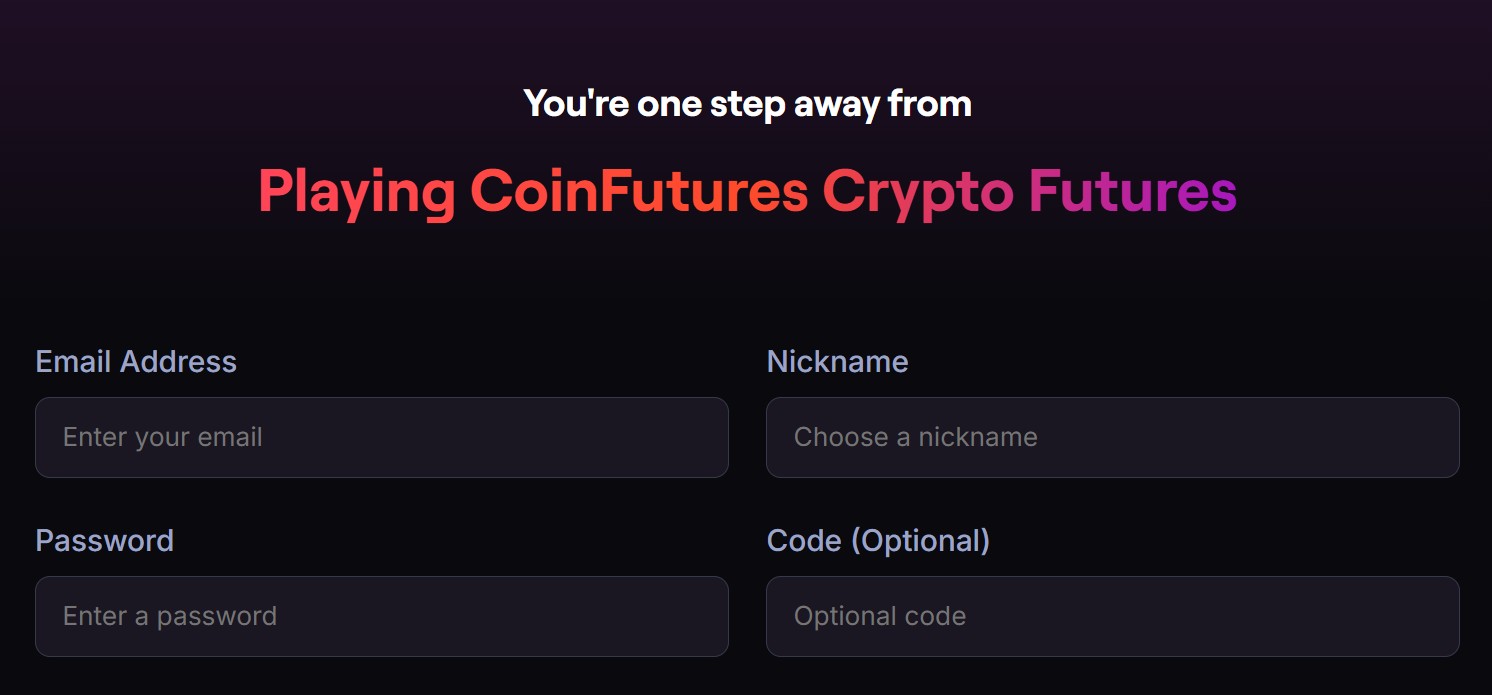Click the purple word 'Futures' ending the heading
Image resolution: width=1492 pixels, height=695 pixels.
pyautogui.click(x=1132, y=190)
